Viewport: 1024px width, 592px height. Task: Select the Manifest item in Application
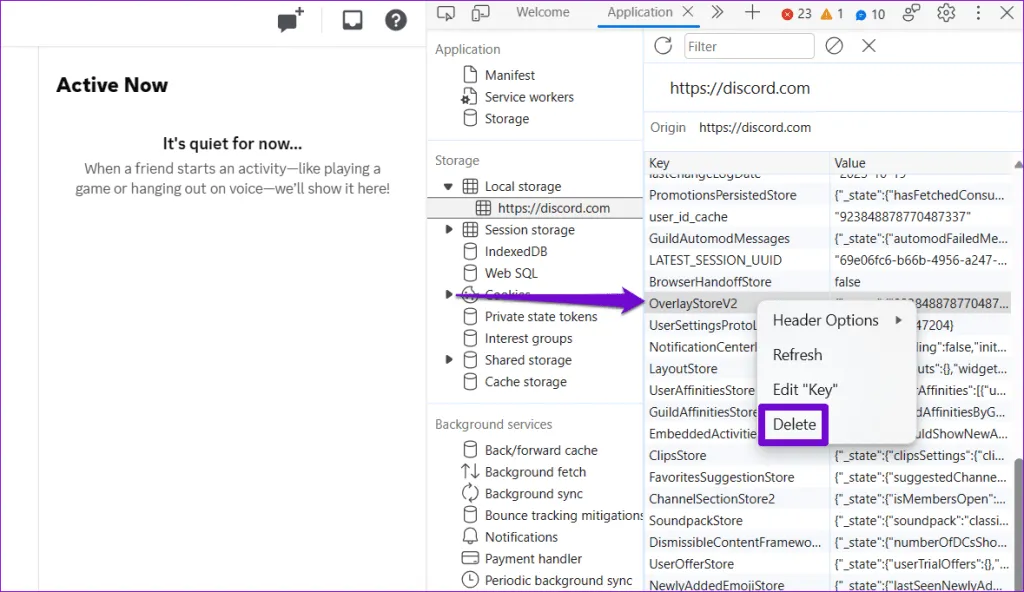point(509,75)
